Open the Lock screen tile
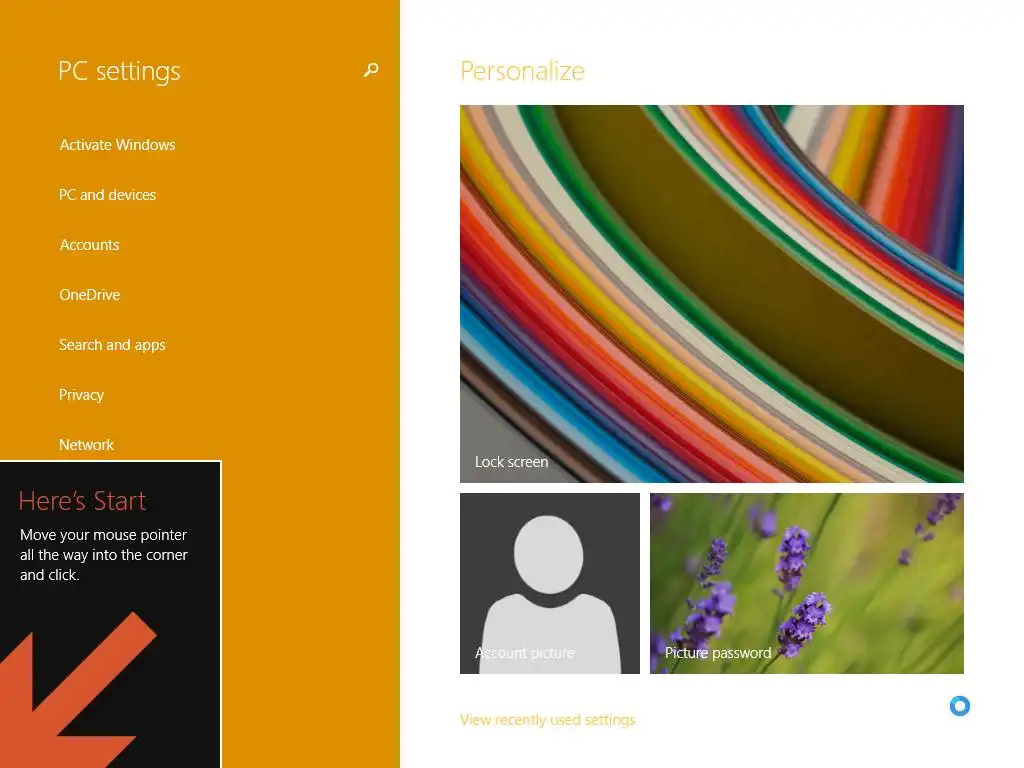This screenshot has height=768, width=1024. (x=711, y=294)
